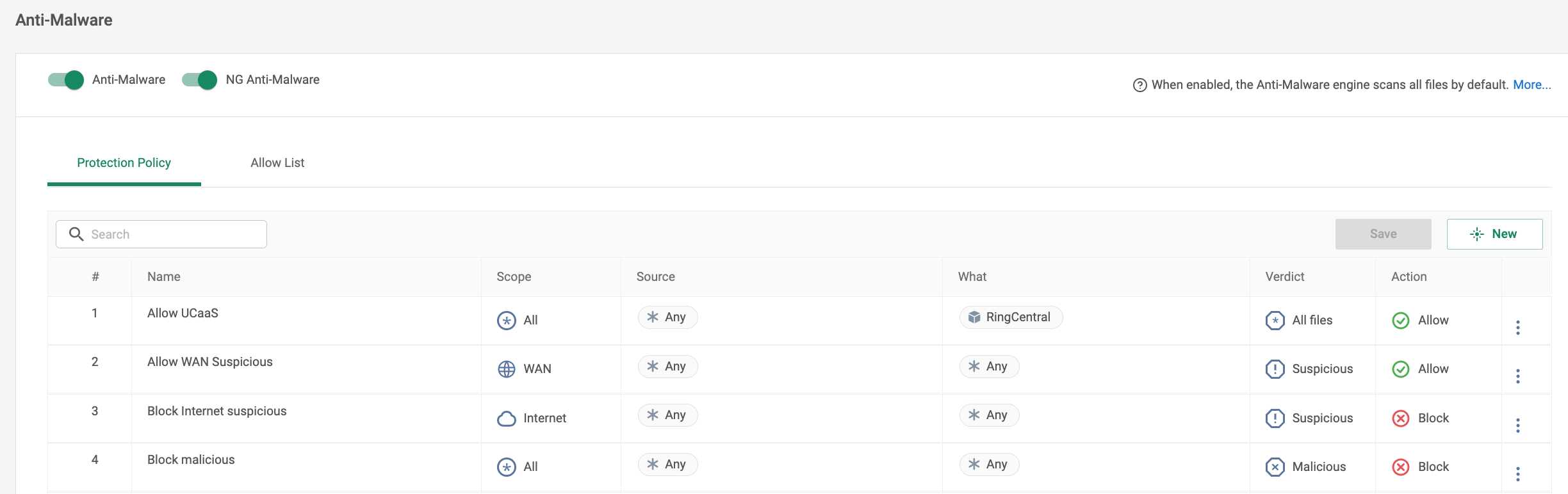Click the Internet cloud scope icon
The height and width of the screenshot is (494, 1568).
506,418
